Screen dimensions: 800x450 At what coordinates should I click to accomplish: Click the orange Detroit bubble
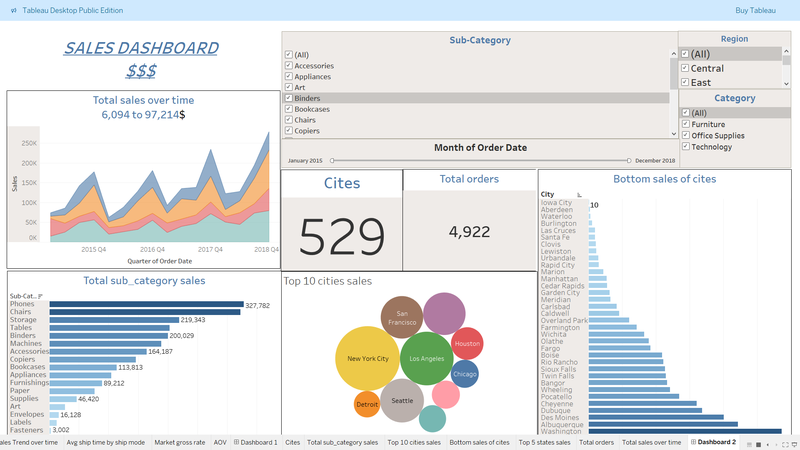click(367, 404)
